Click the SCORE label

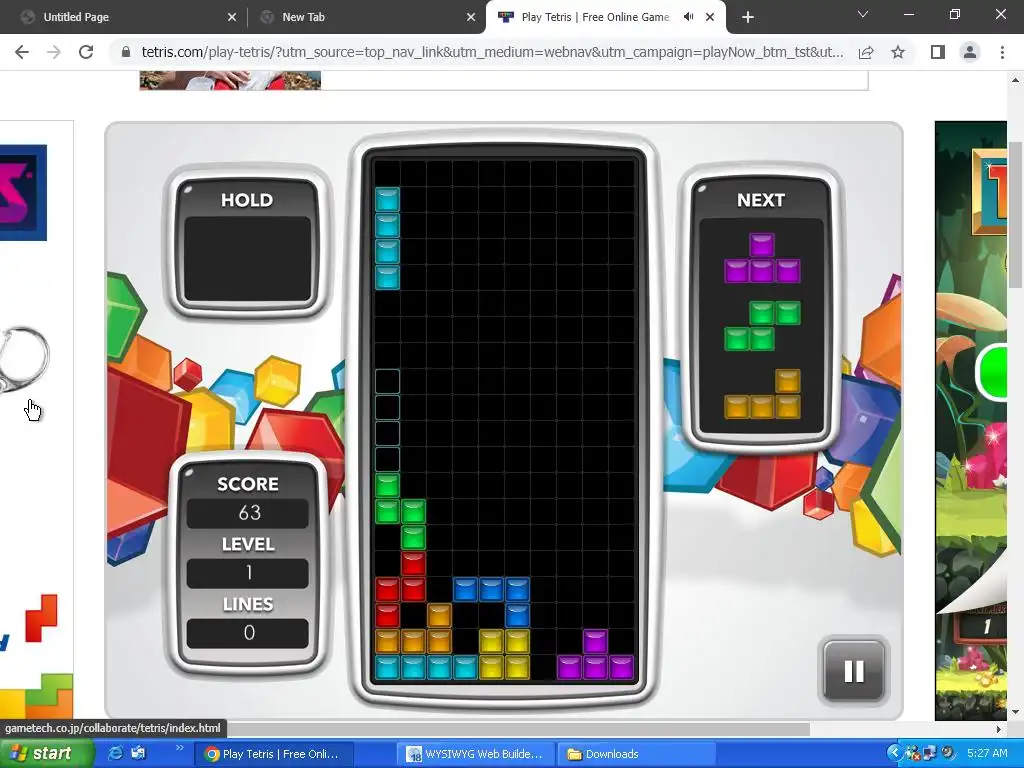click(248, 484)
